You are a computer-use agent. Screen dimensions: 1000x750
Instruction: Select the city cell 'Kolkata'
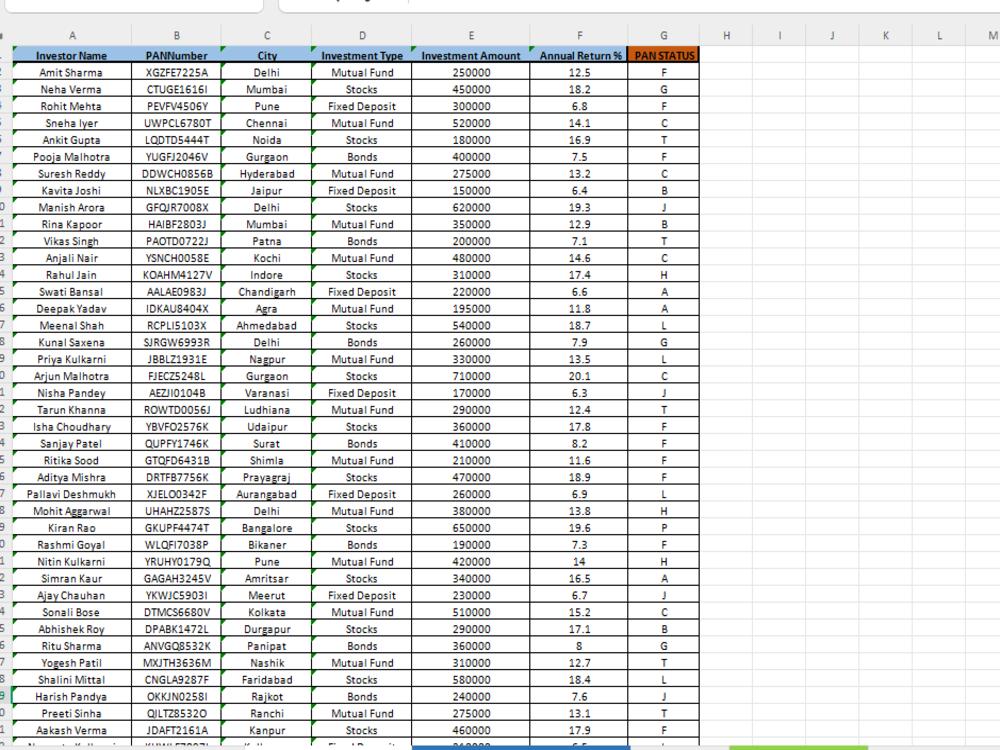(x=267, y=612)
